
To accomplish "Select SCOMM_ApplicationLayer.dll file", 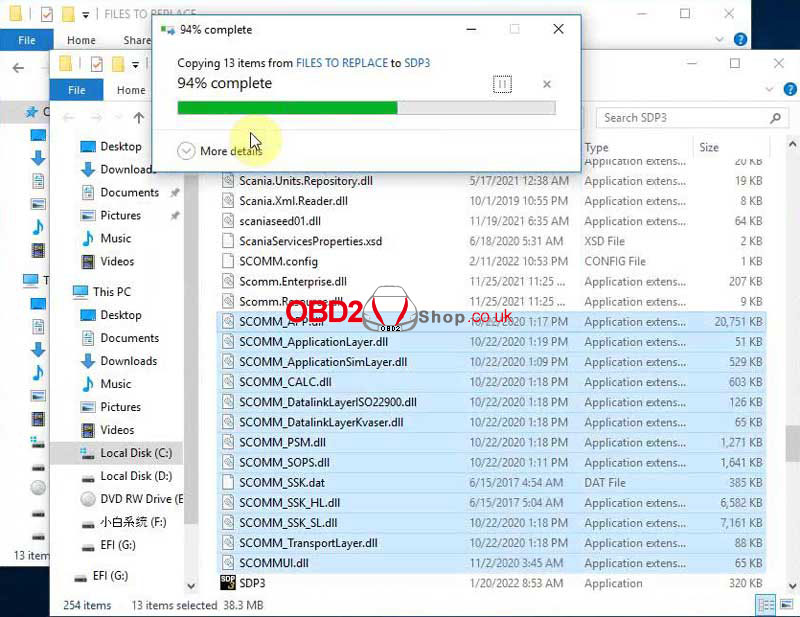I will (x=313, y=342).
